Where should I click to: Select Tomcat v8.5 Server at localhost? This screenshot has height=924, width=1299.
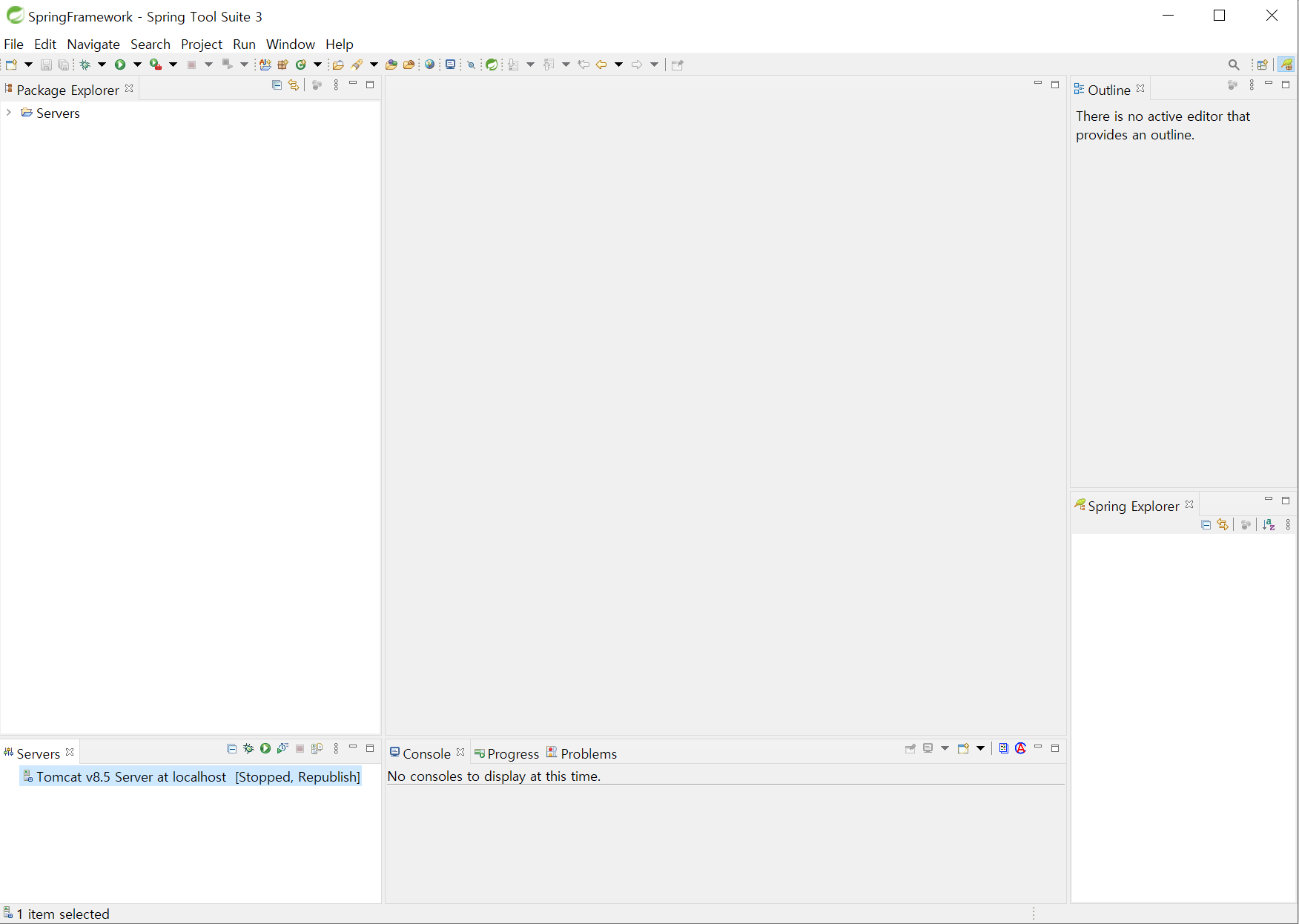(x=191, y=776)
